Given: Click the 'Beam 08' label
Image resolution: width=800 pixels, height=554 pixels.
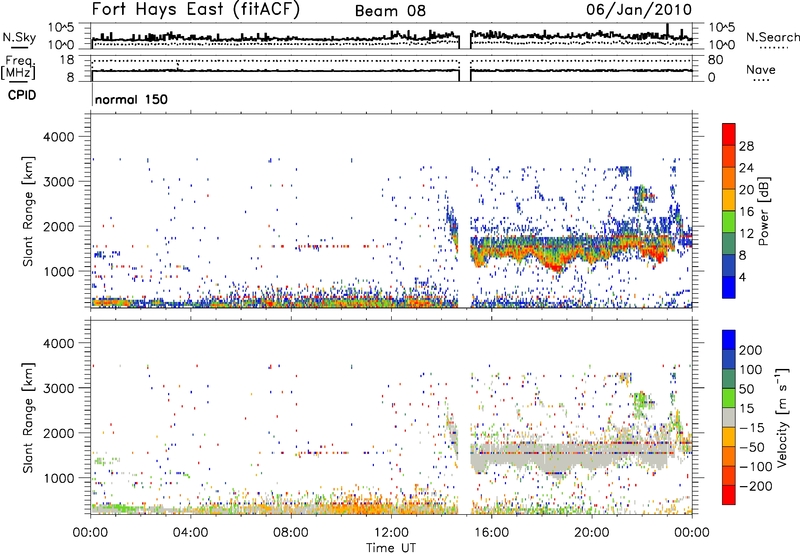Looking at the screenshot, I should (x=390, y=11).
